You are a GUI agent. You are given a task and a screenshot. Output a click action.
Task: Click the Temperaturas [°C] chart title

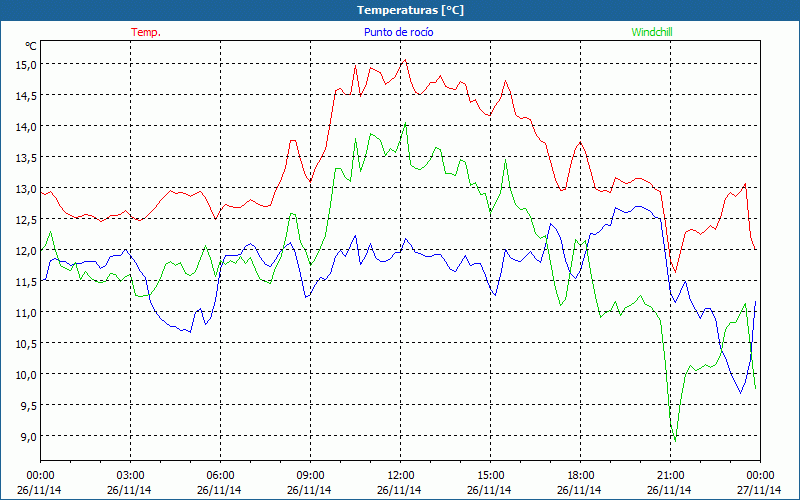point(410,10)
